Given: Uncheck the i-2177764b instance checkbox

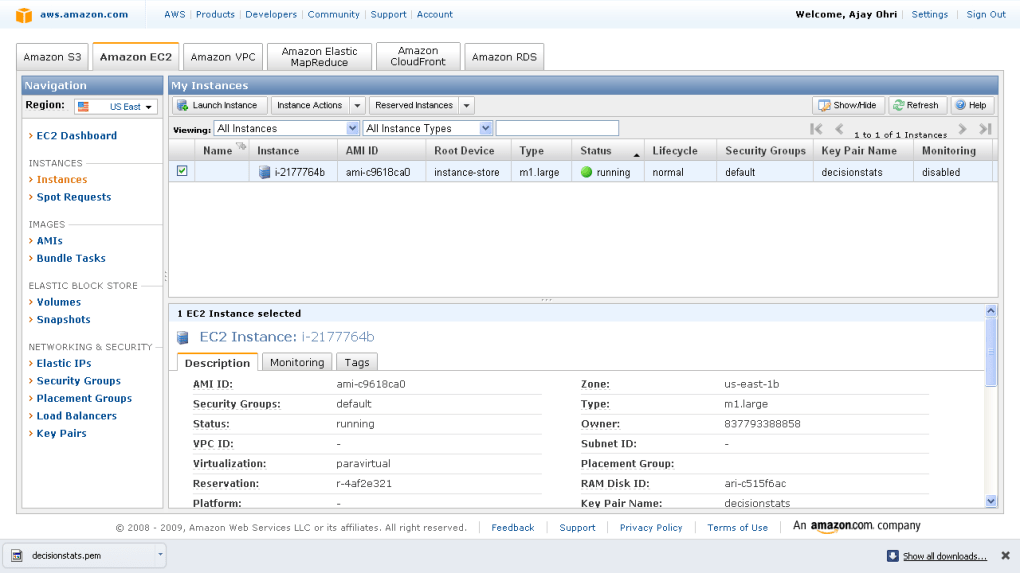Looking at the screenshot, I should point(182,171).
